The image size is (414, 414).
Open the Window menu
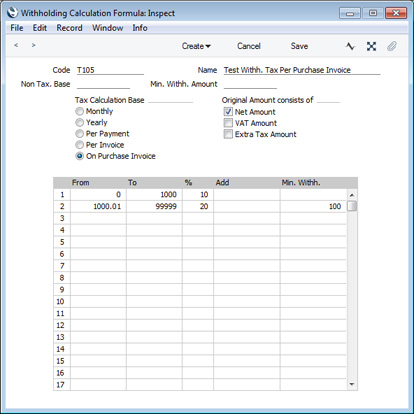pos(107,28)
